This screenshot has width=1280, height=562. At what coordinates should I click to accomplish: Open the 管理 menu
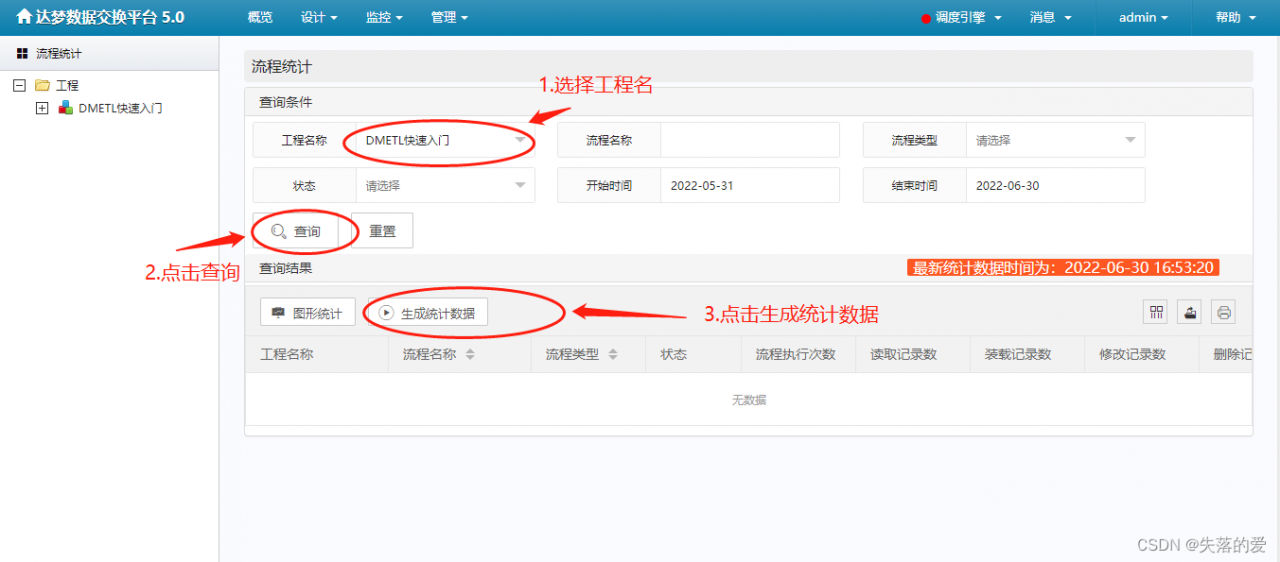point(449,17)
